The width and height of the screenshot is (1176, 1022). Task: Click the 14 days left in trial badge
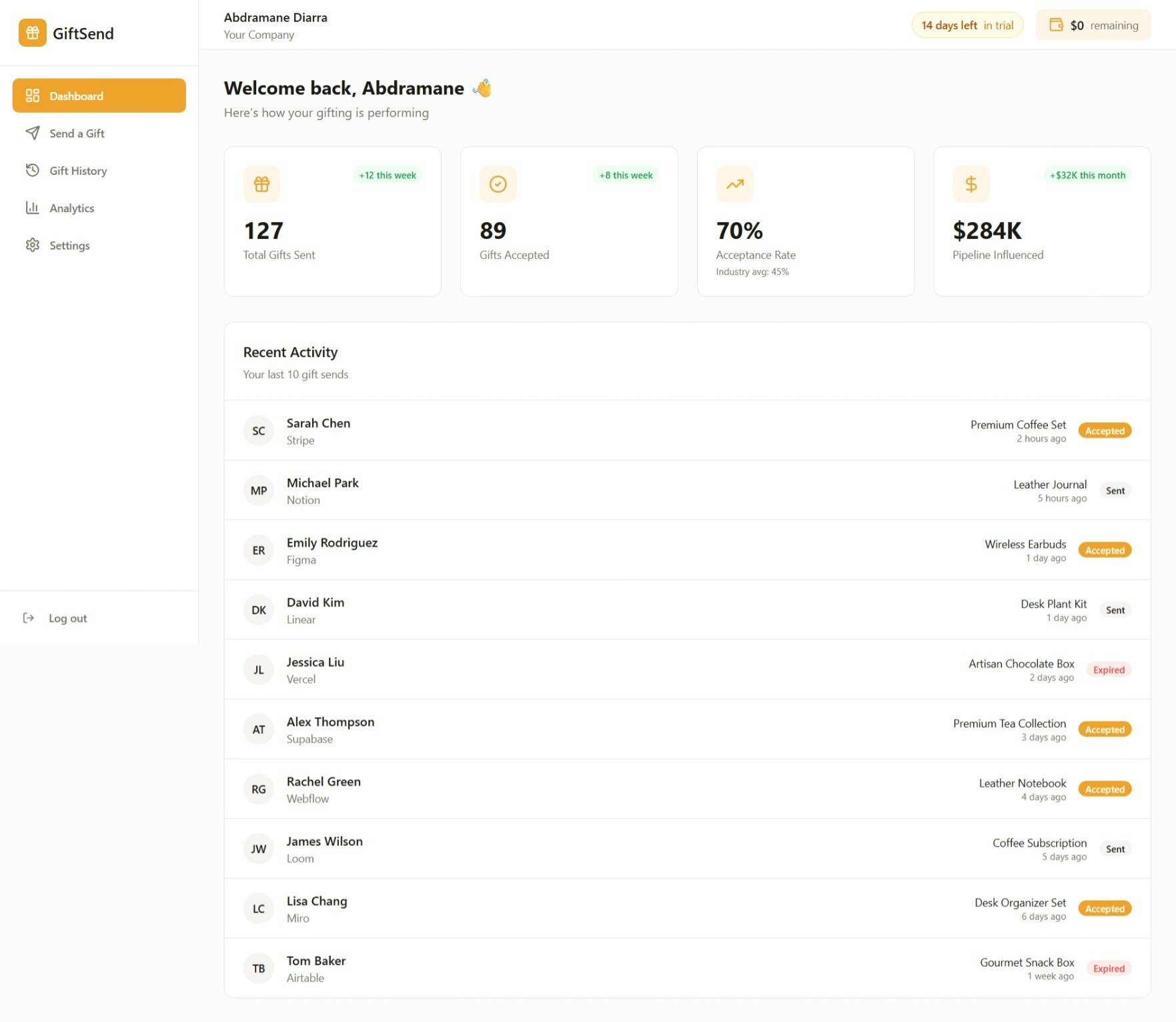click(x=967, y=25)
